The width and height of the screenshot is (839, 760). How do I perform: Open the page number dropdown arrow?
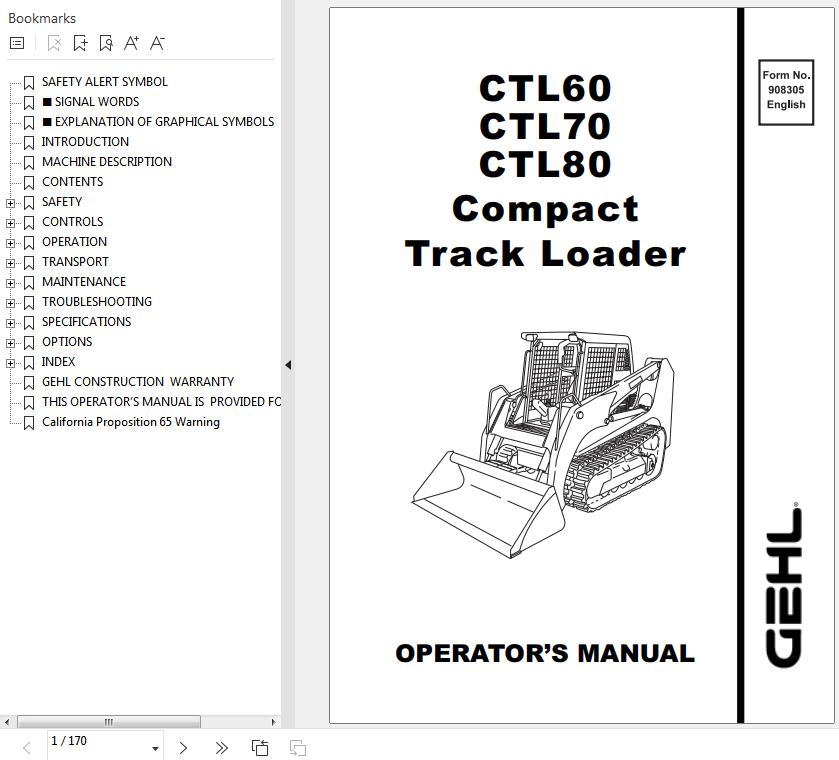[155, 748]
